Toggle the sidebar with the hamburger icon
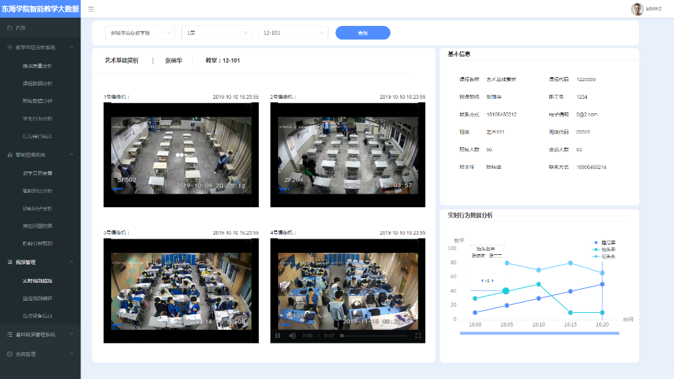The height and width of the screenshot is (379, 674). pos(91,9)
